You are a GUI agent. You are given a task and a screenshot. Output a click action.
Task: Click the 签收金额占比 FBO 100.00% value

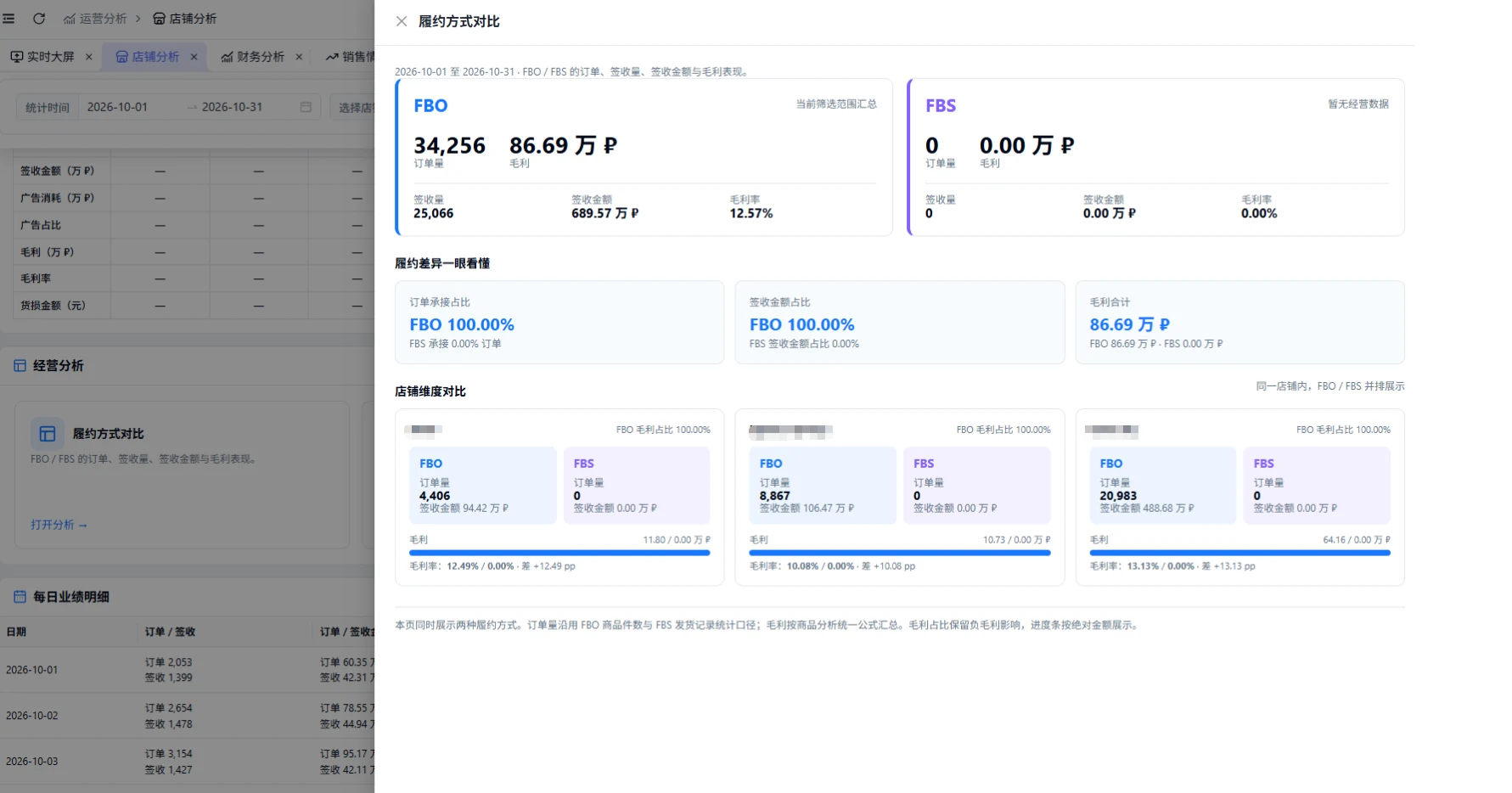(802, 324)
